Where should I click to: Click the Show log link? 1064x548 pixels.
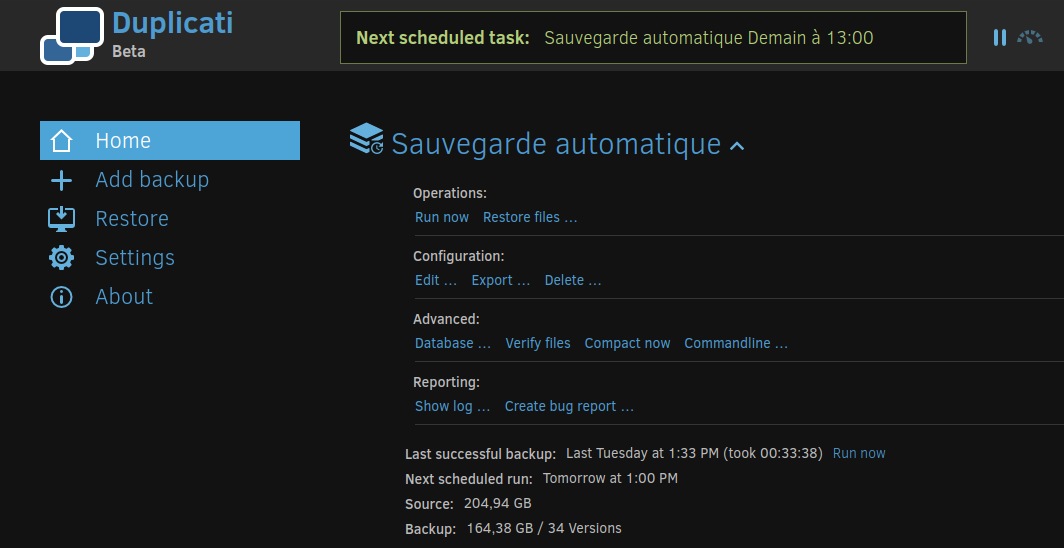coord(453,406)
